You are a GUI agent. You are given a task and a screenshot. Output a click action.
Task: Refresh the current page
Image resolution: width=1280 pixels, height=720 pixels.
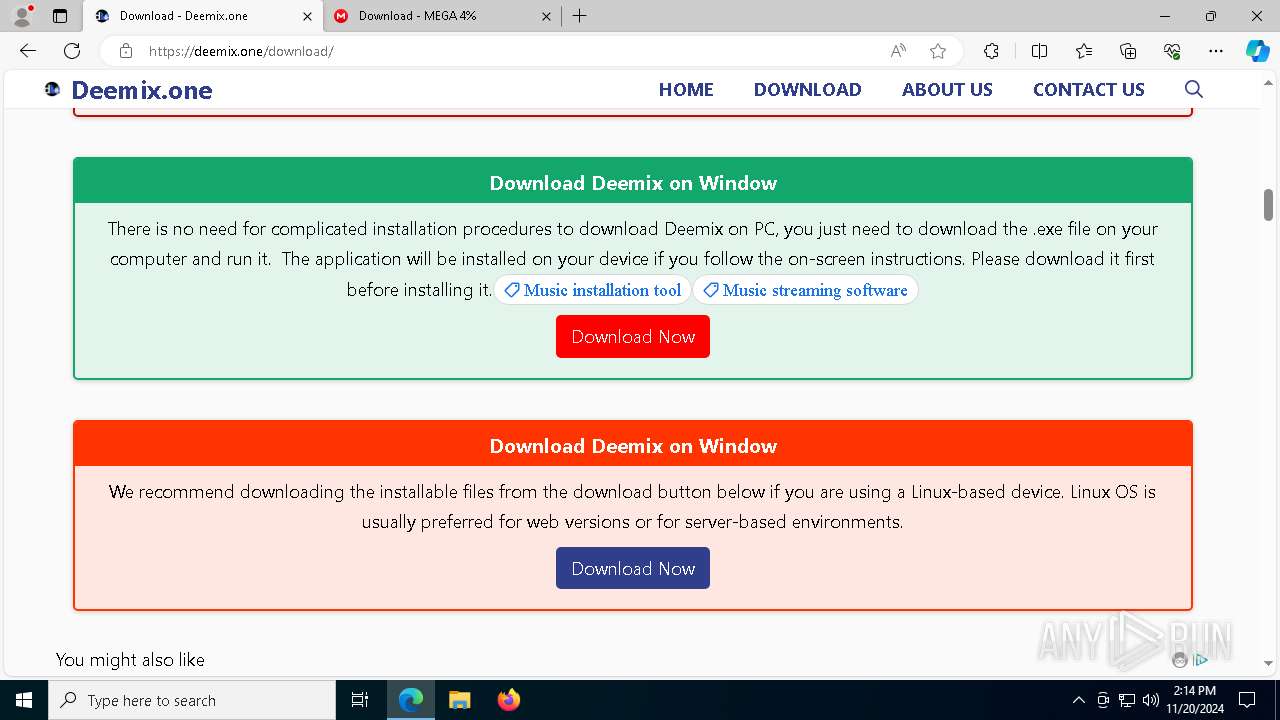72,51
